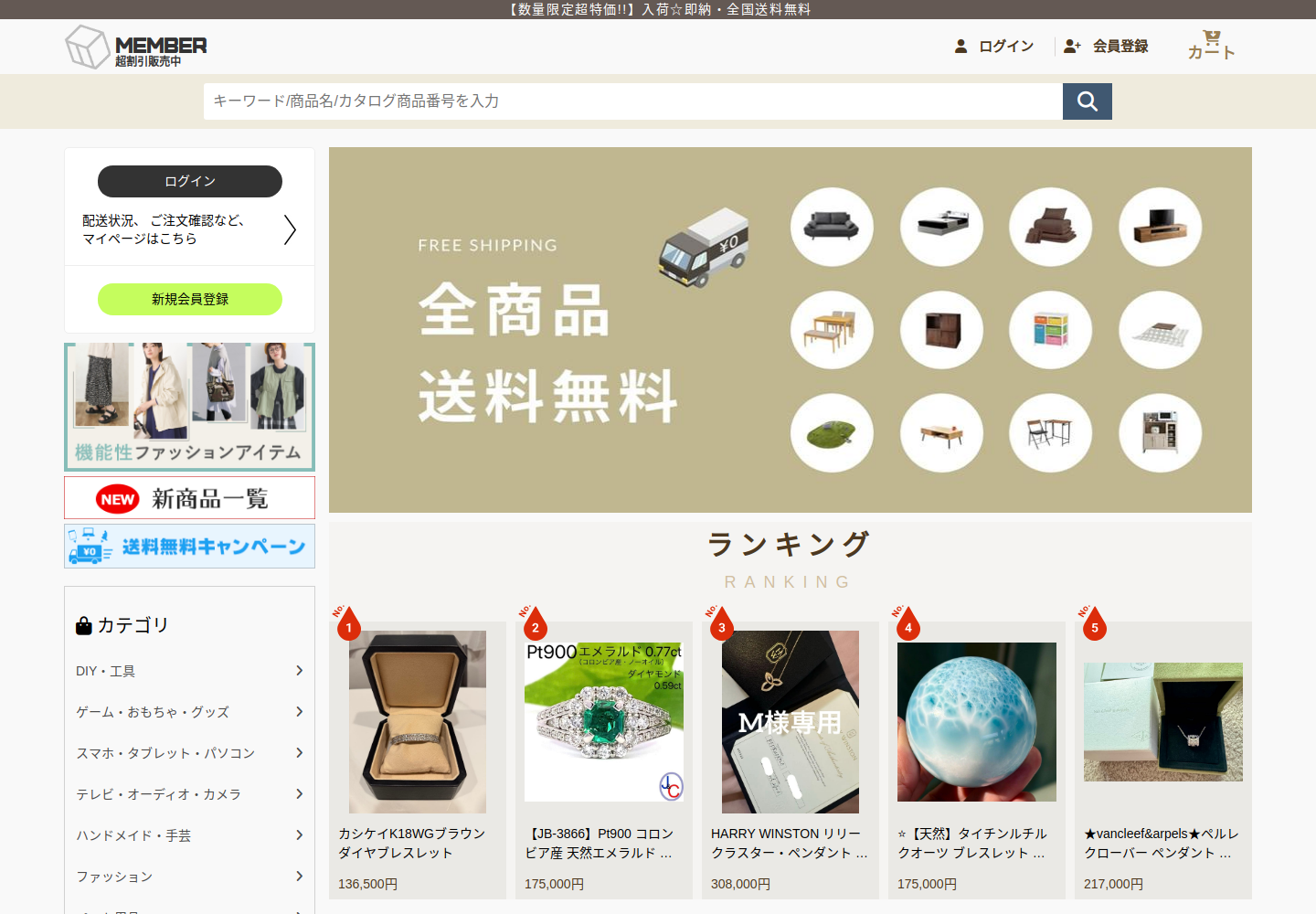Pick the dining table set circle icon
The image size is (1316, 914).
[832, 330]
